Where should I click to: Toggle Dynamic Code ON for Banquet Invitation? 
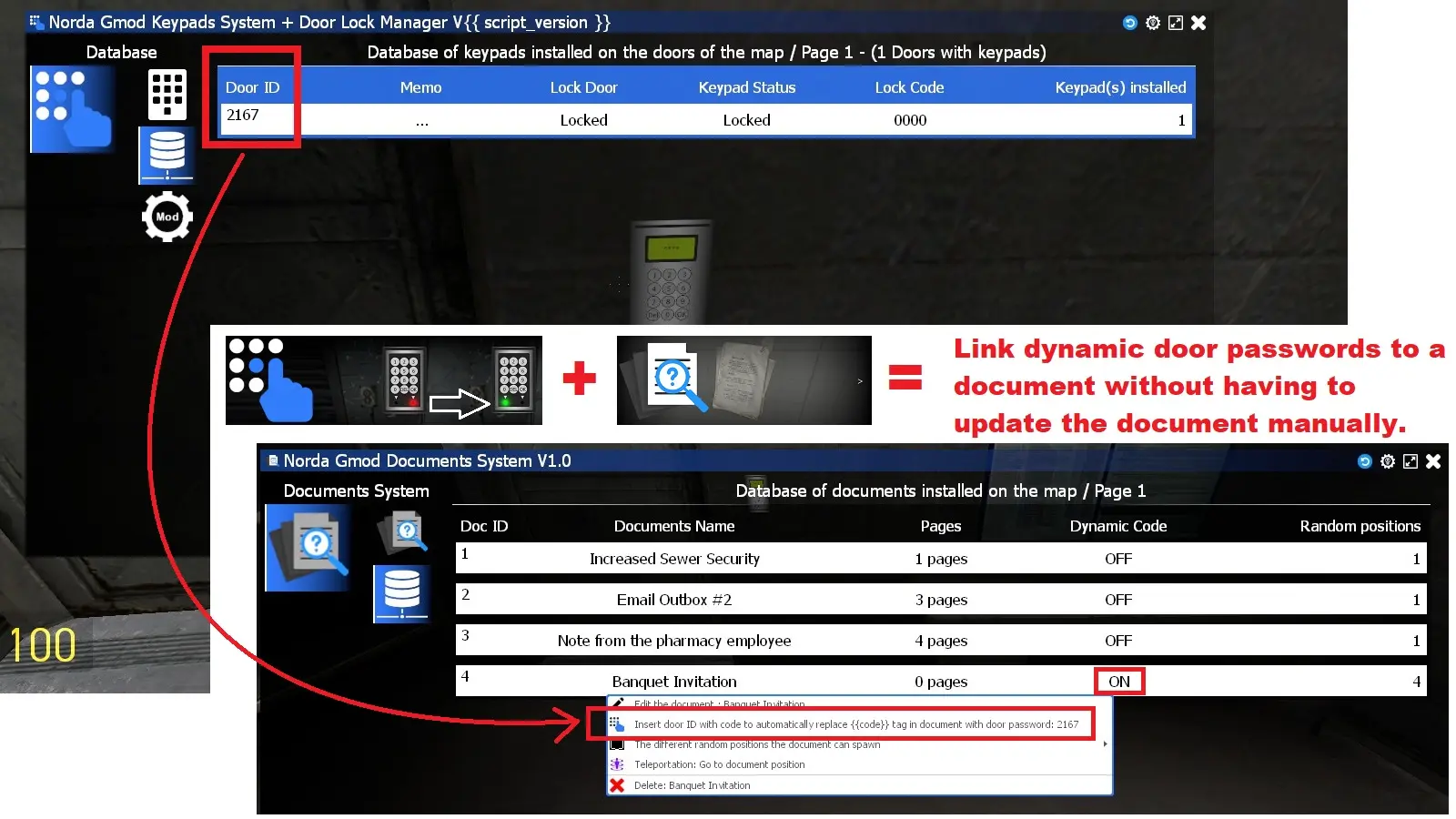click(1118, 681)
